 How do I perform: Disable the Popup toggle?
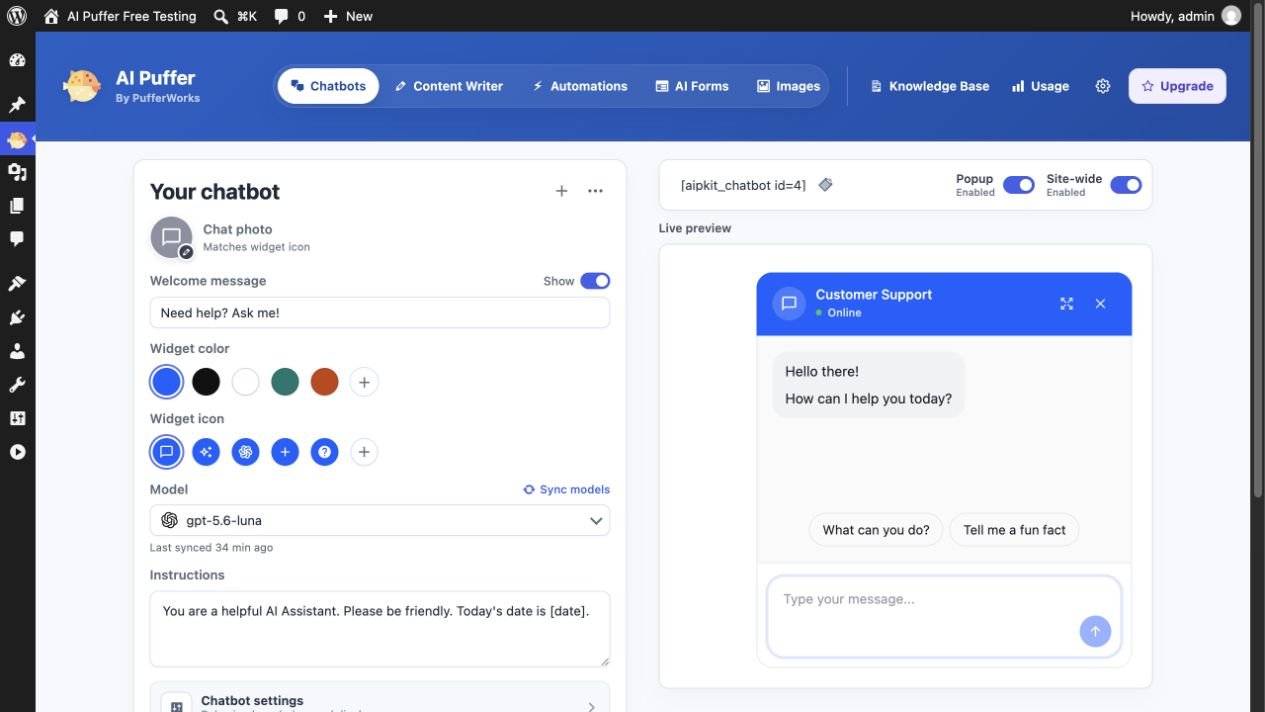point(1019,185)
